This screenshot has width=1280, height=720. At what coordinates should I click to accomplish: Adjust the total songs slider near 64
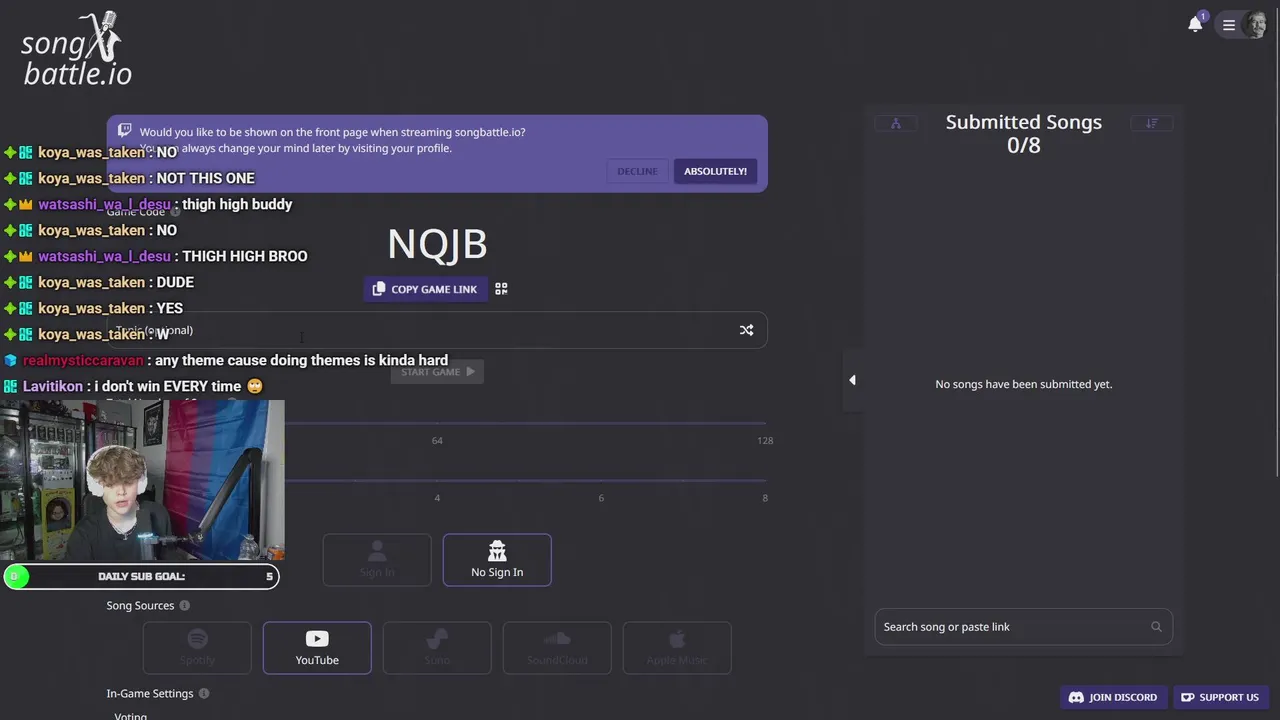437,424
